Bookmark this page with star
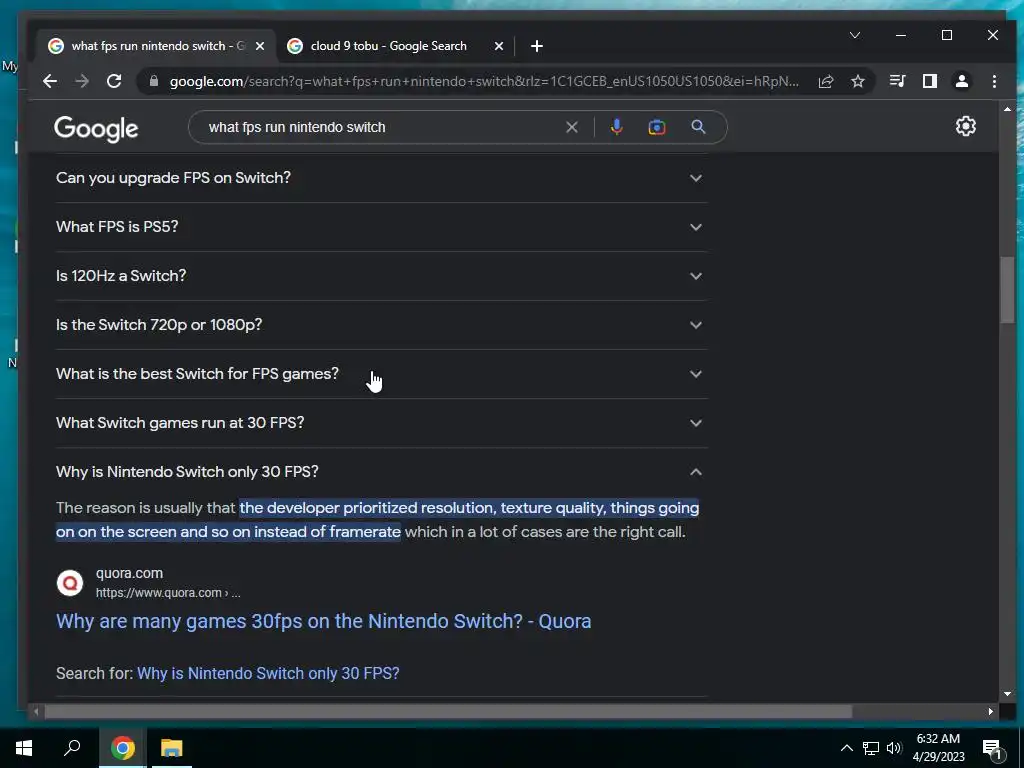The width and height of the screenshot is (1024, 768). (x=858, y=81)
